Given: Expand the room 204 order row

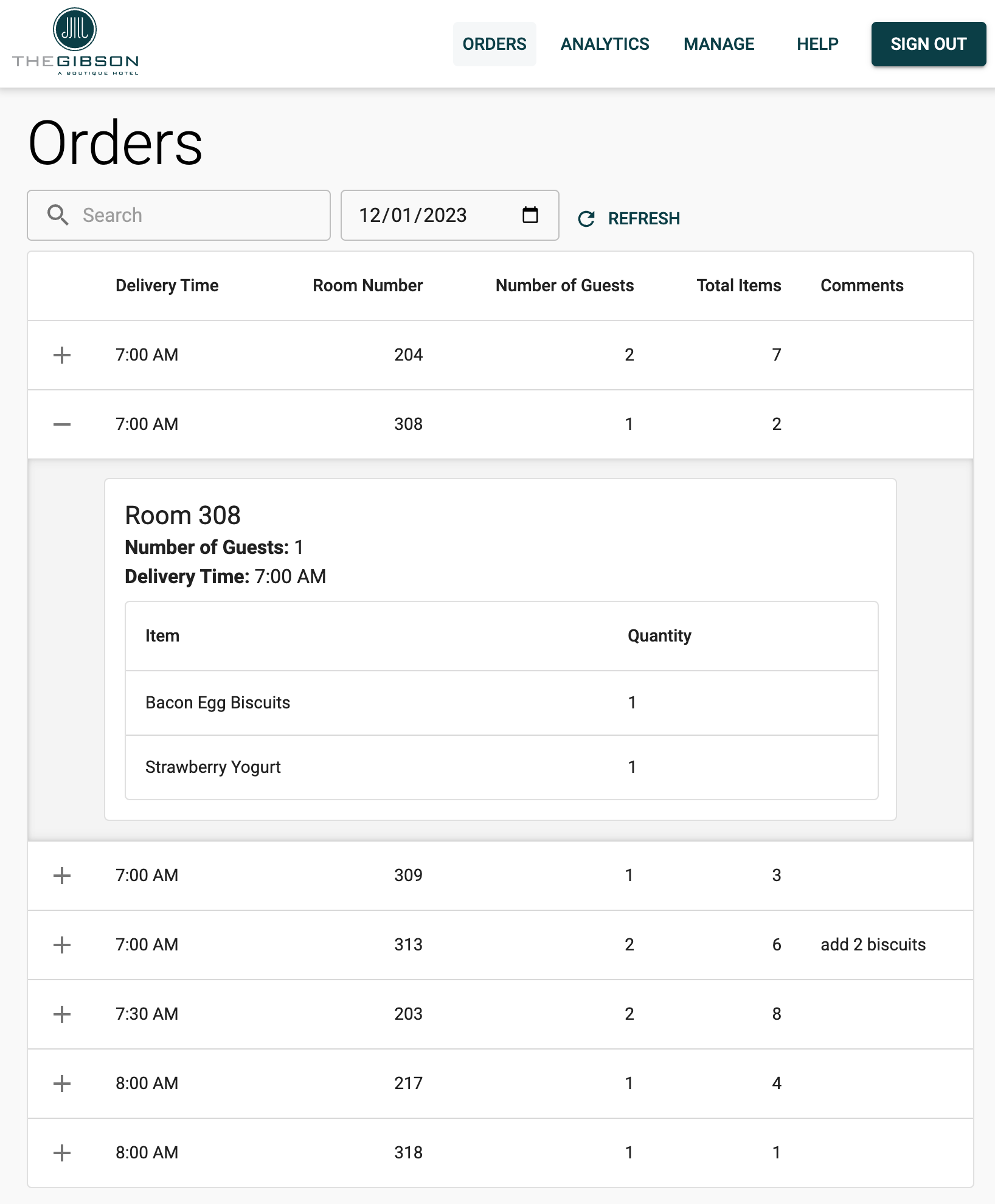Looking at the screenshot, I should point(62,355).
